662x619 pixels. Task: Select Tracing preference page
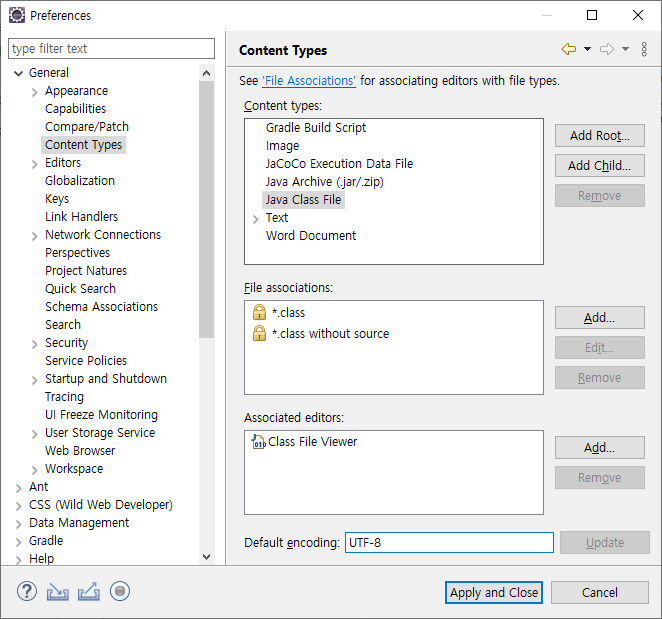[64, 397]
